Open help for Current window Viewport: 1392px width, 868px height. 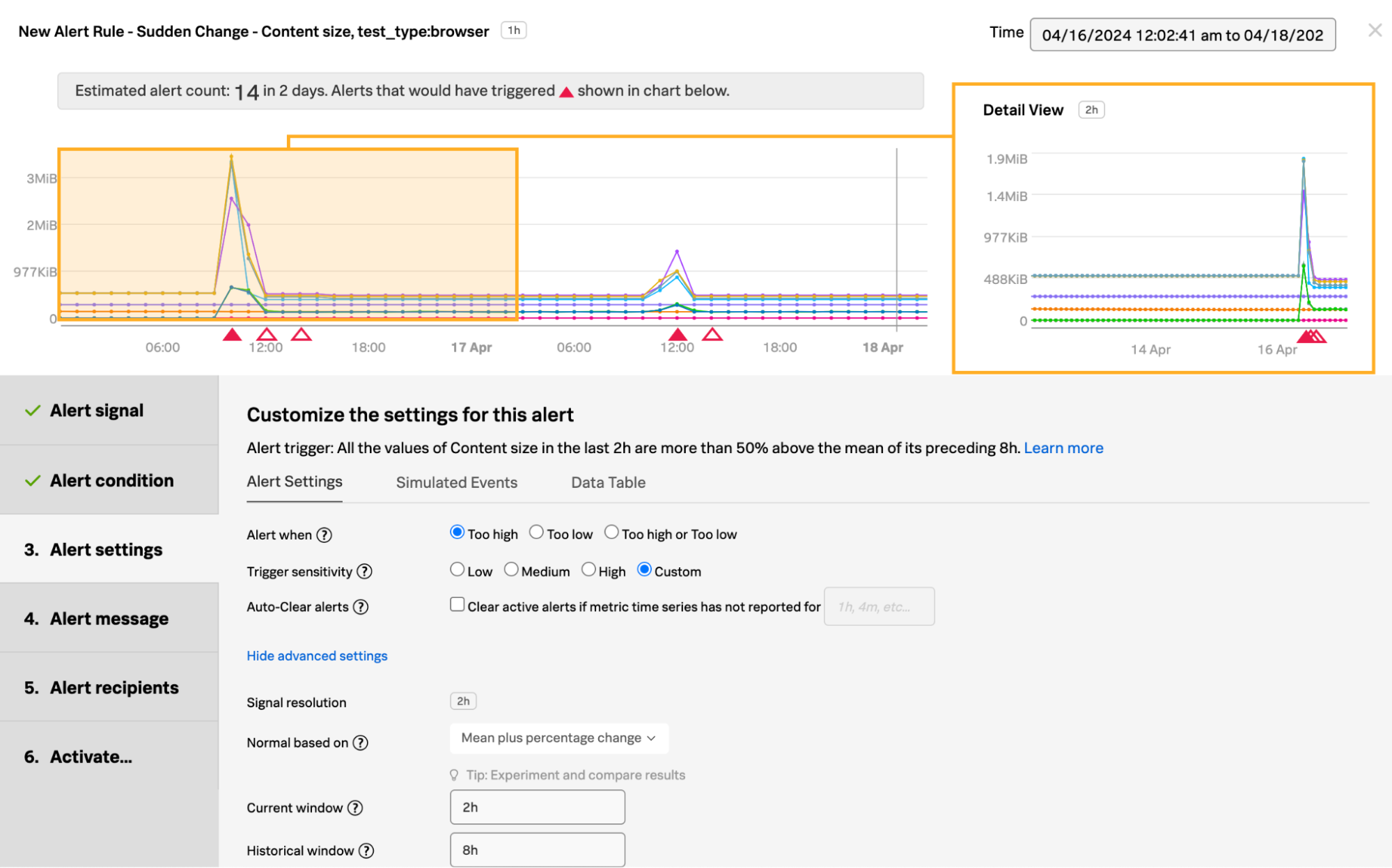pyautogui.click(x=355, y=807)
